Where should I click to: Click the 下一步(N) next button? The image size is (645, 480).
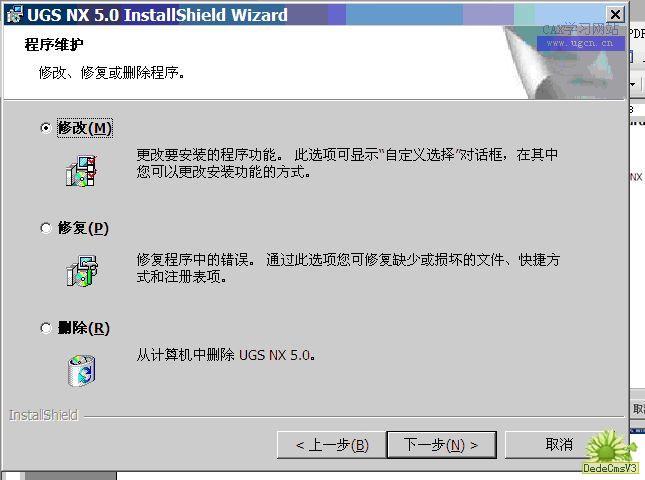[x=441, y=445]
